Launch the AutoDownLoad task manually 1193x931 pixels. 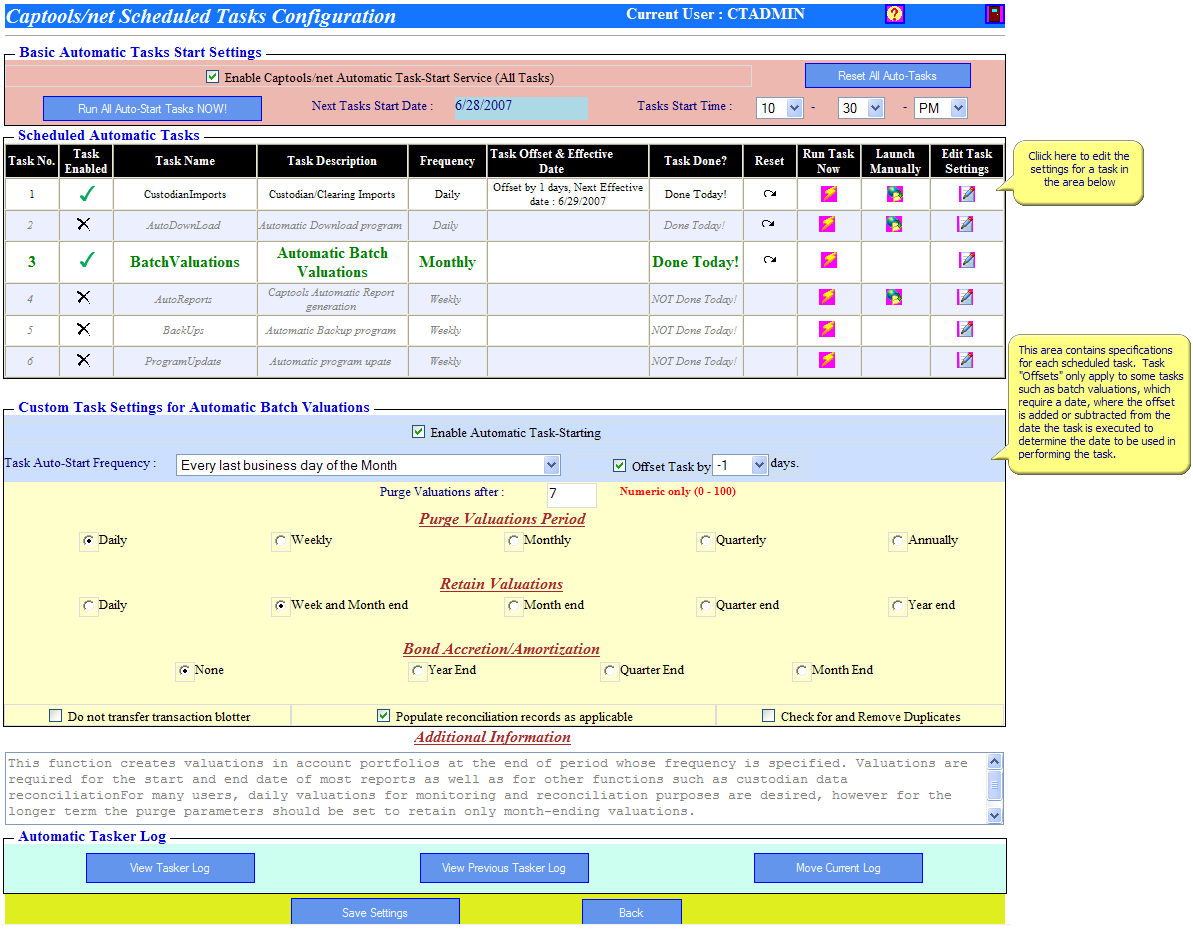coord(894,224)
